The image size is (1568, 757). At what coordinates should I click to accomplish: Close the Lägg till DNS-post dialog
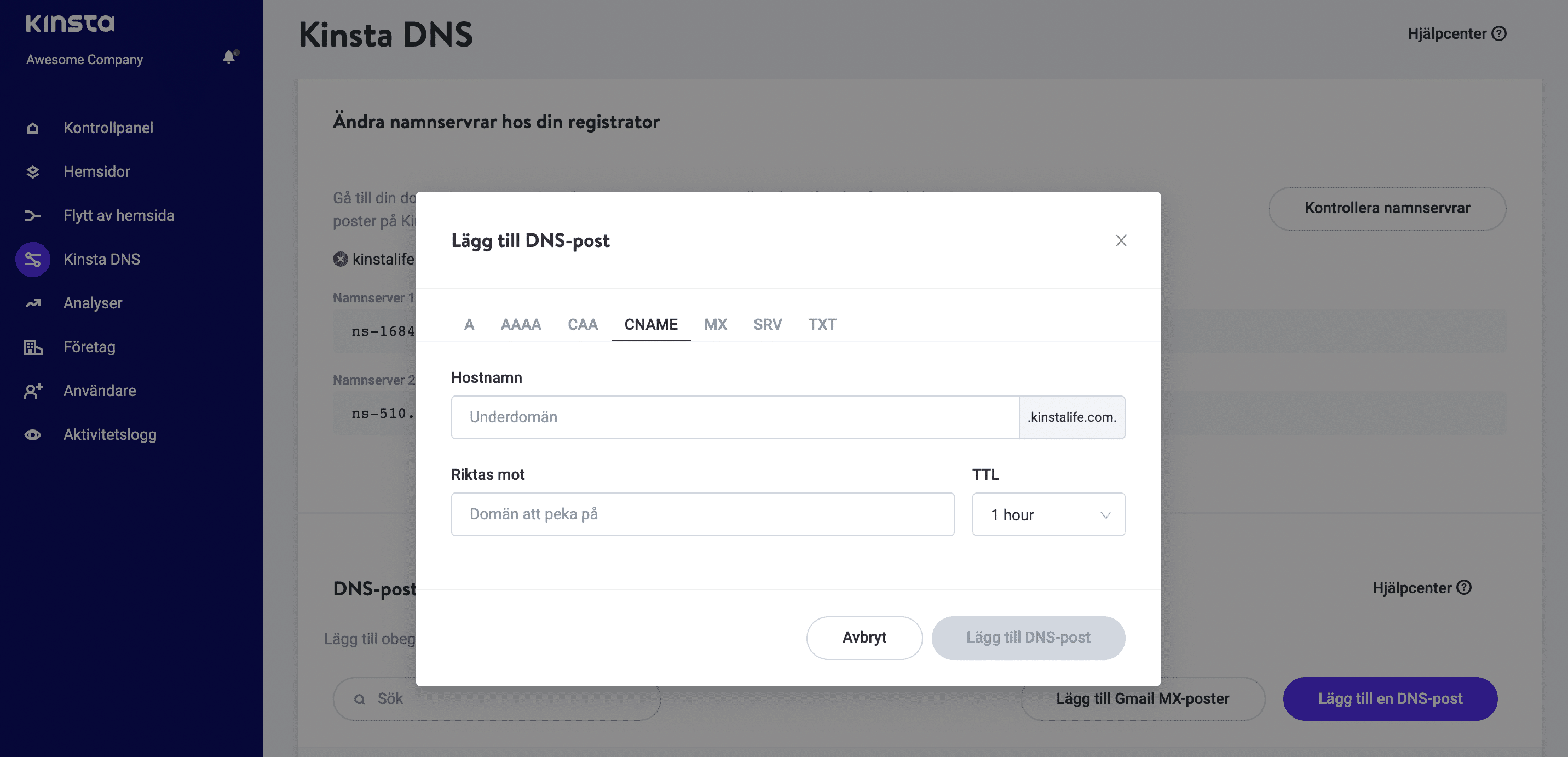1121,240
